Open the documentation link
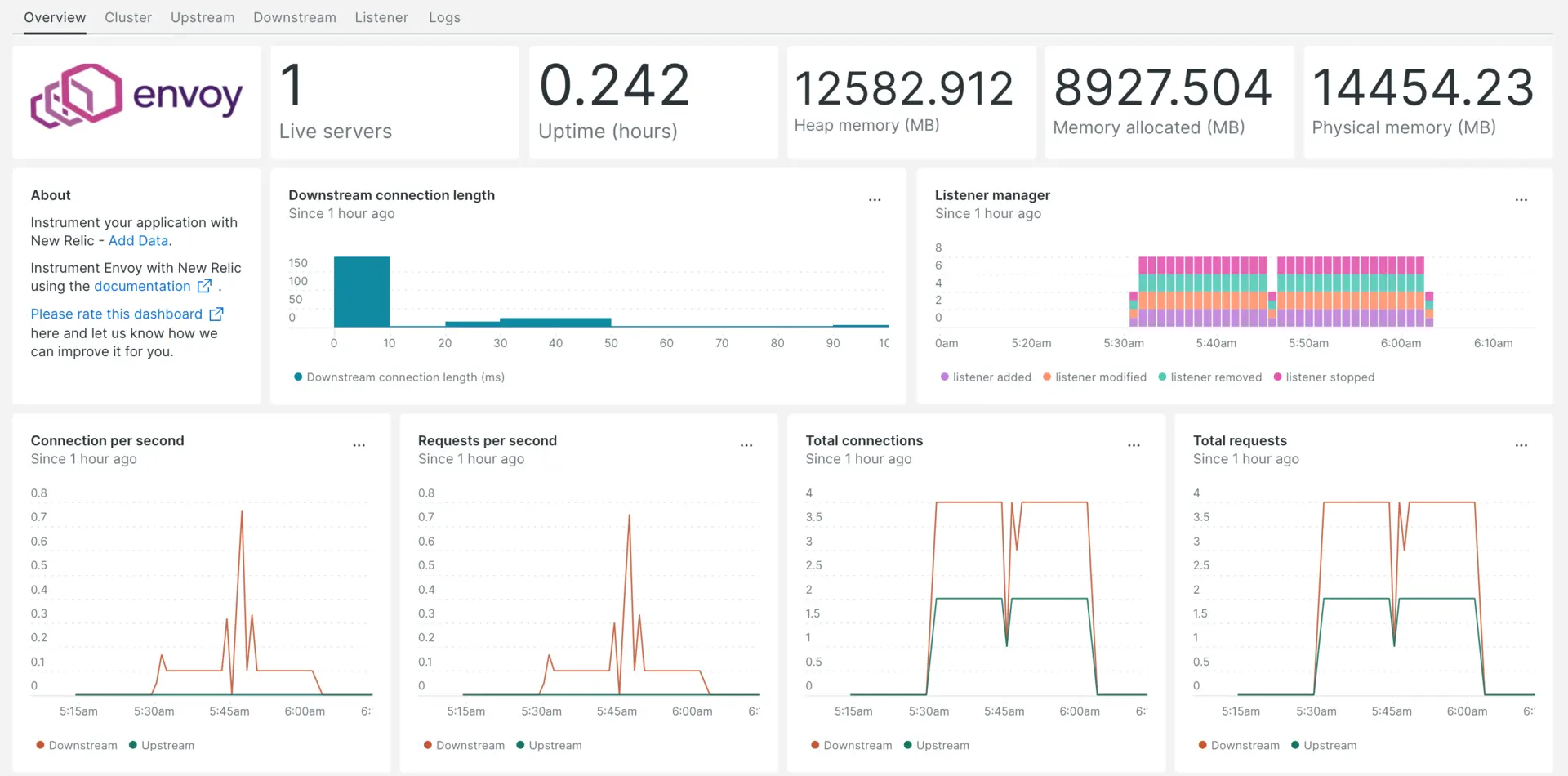Image resolution: width=1568 pixels, height=776 pixels. [x=142, y=287]
